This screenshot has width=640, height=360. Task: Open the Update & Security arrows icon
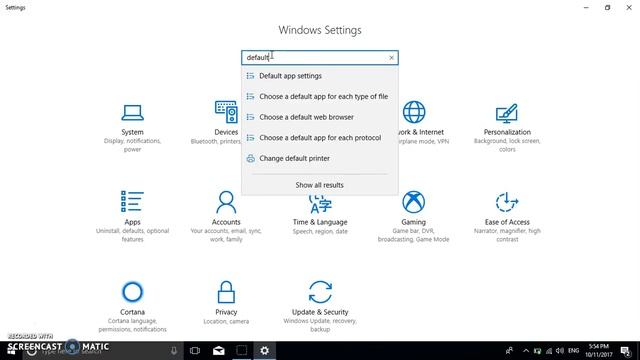point(320,292)
